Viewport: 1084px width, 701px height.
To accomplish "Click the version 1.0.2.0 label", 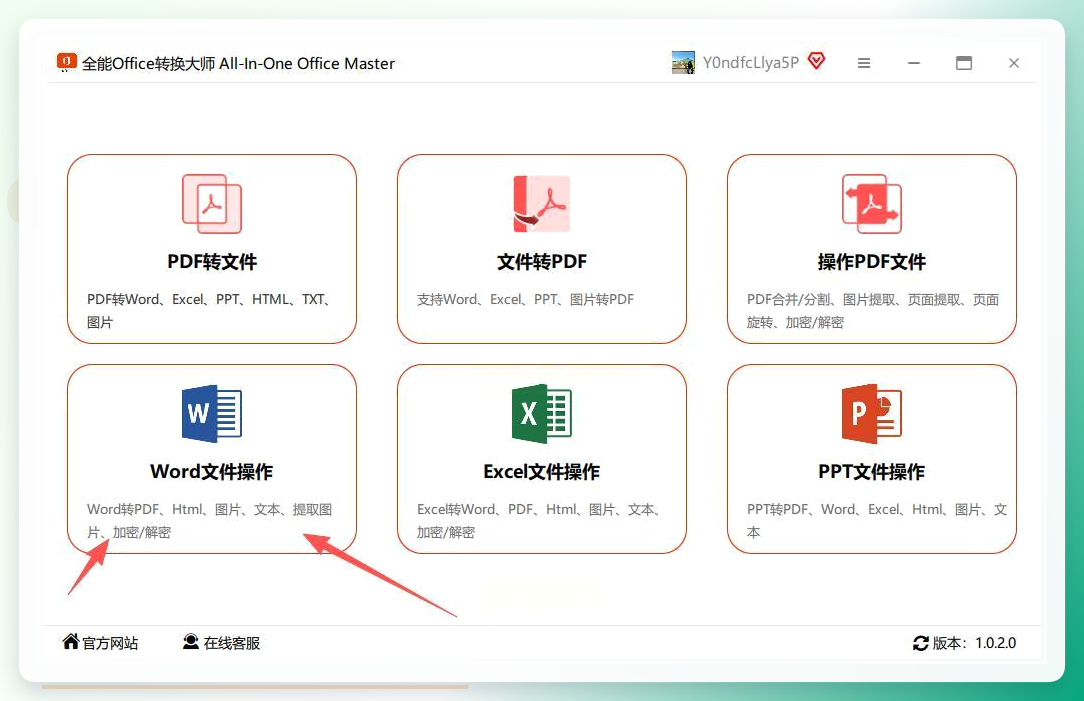I will (x=974, y=643).
